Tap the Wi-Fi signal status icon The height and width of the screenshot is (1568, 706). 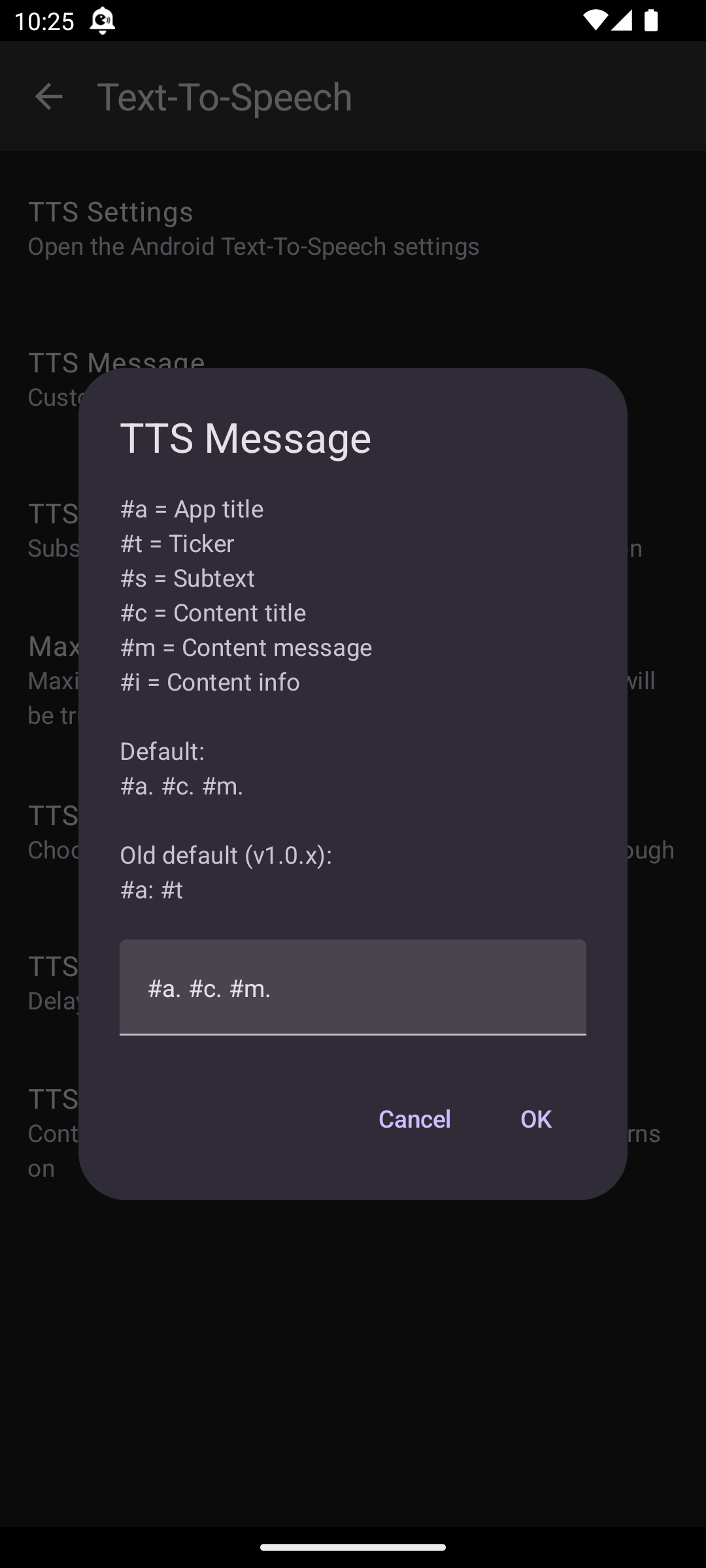[595, 21]
